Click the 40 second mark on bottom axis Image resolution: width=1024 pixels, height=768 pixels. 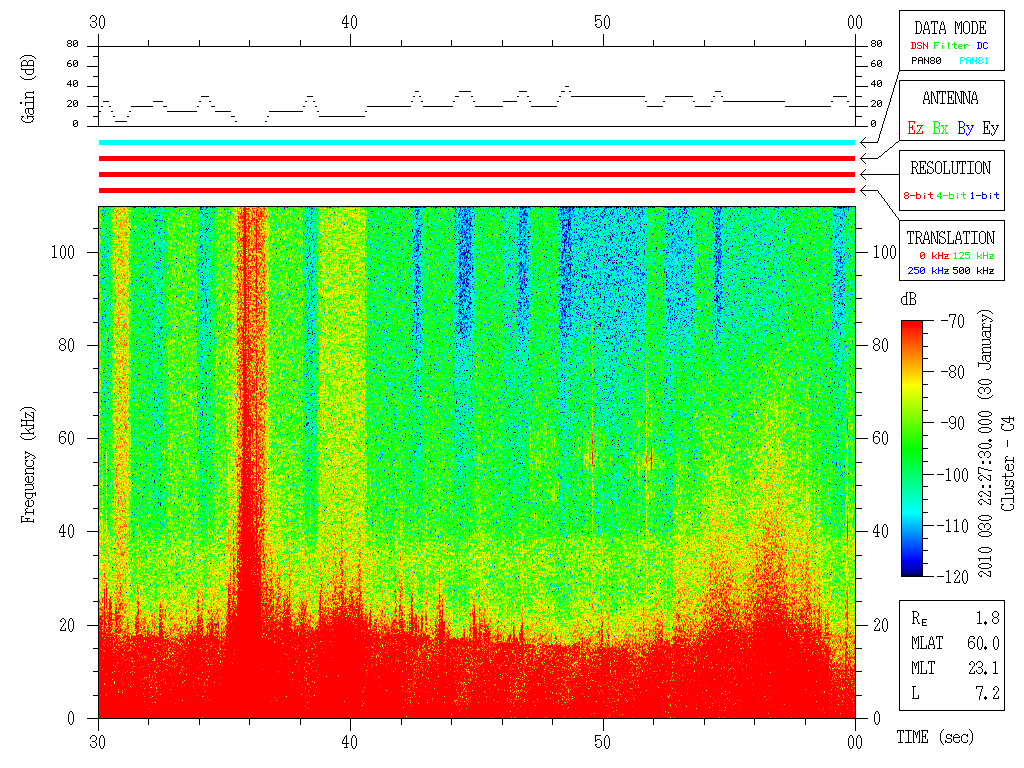click(x=349, y=742)
